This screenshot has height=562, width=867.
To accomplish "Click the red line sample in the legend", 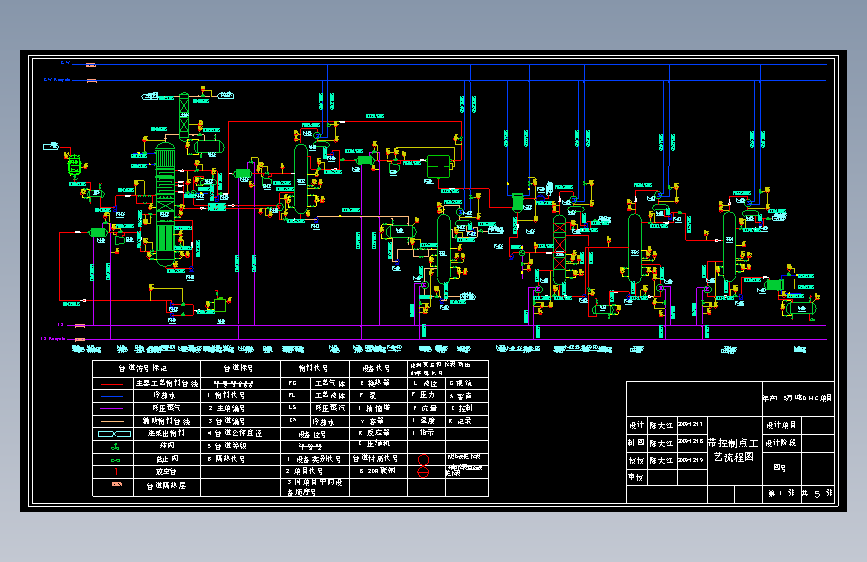I will click(112, 384).
